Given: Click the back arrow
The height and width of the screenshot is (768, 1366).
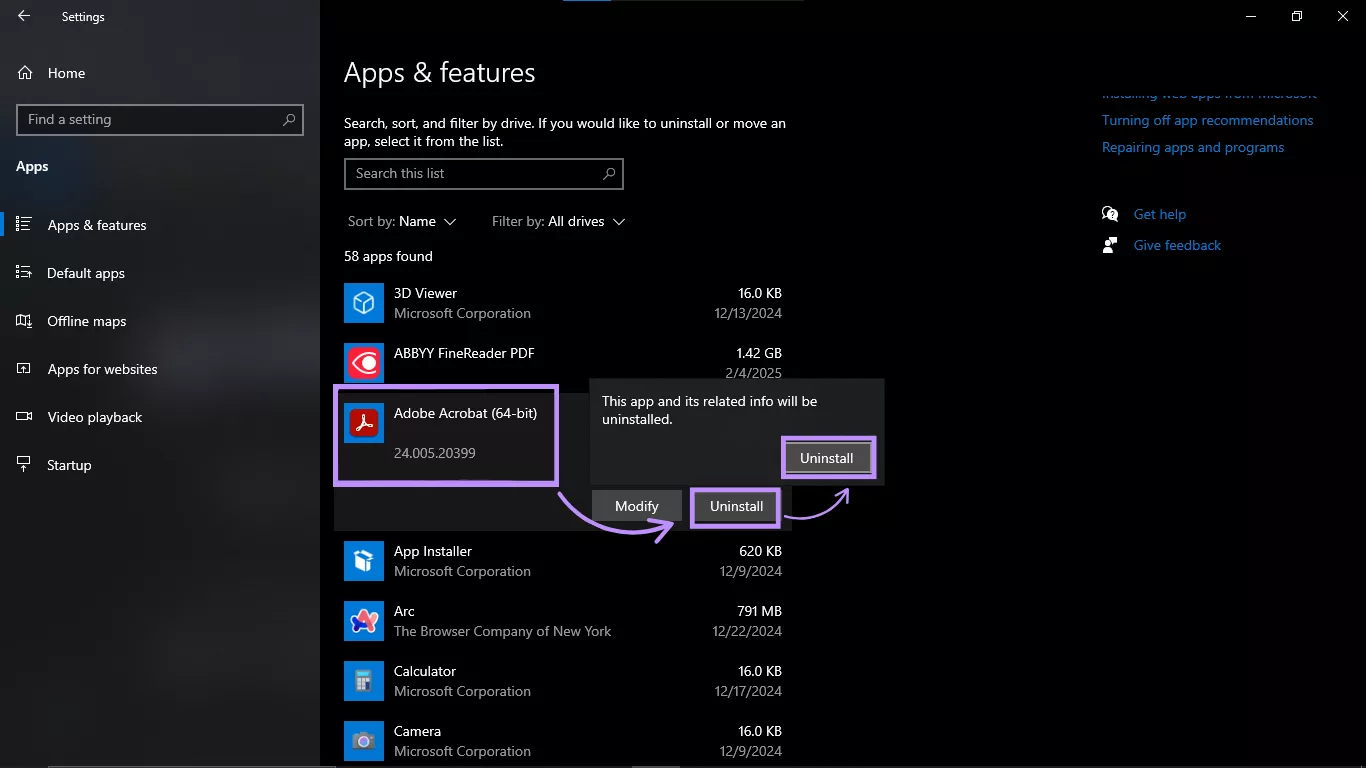Looking at the screenshot, I should click(x=22, y=16).
